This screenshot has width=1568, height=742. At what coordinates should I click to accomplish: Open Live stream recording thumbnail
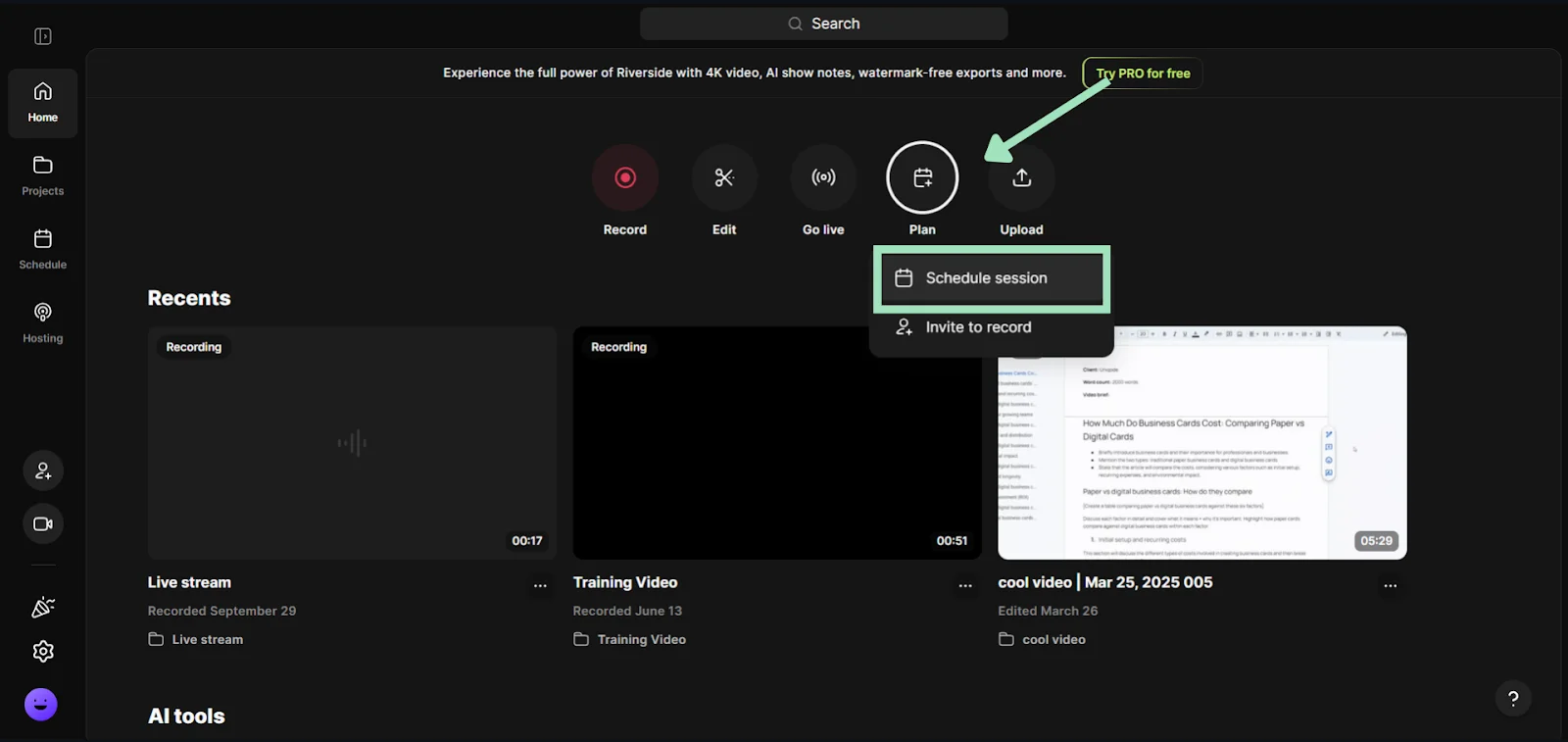[352, 443]
